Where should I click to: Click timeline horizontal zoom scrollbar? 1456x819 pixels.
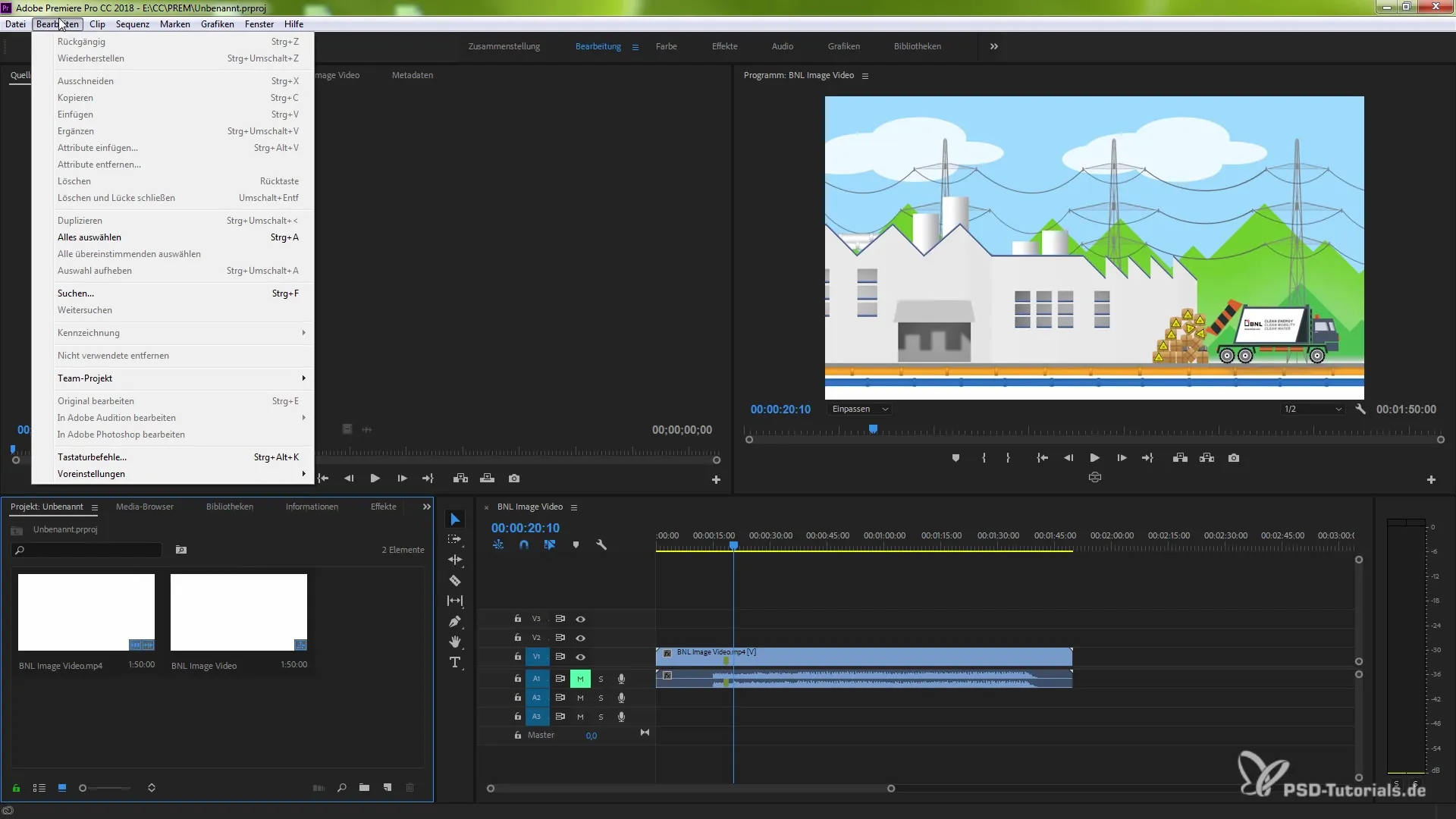coord(690,789)
